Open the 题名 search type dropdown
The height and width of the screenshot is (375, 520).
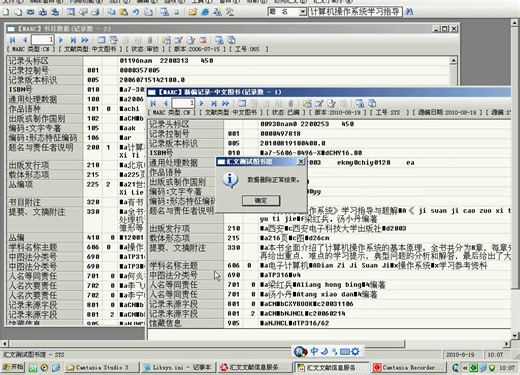(x=303, y=12)
